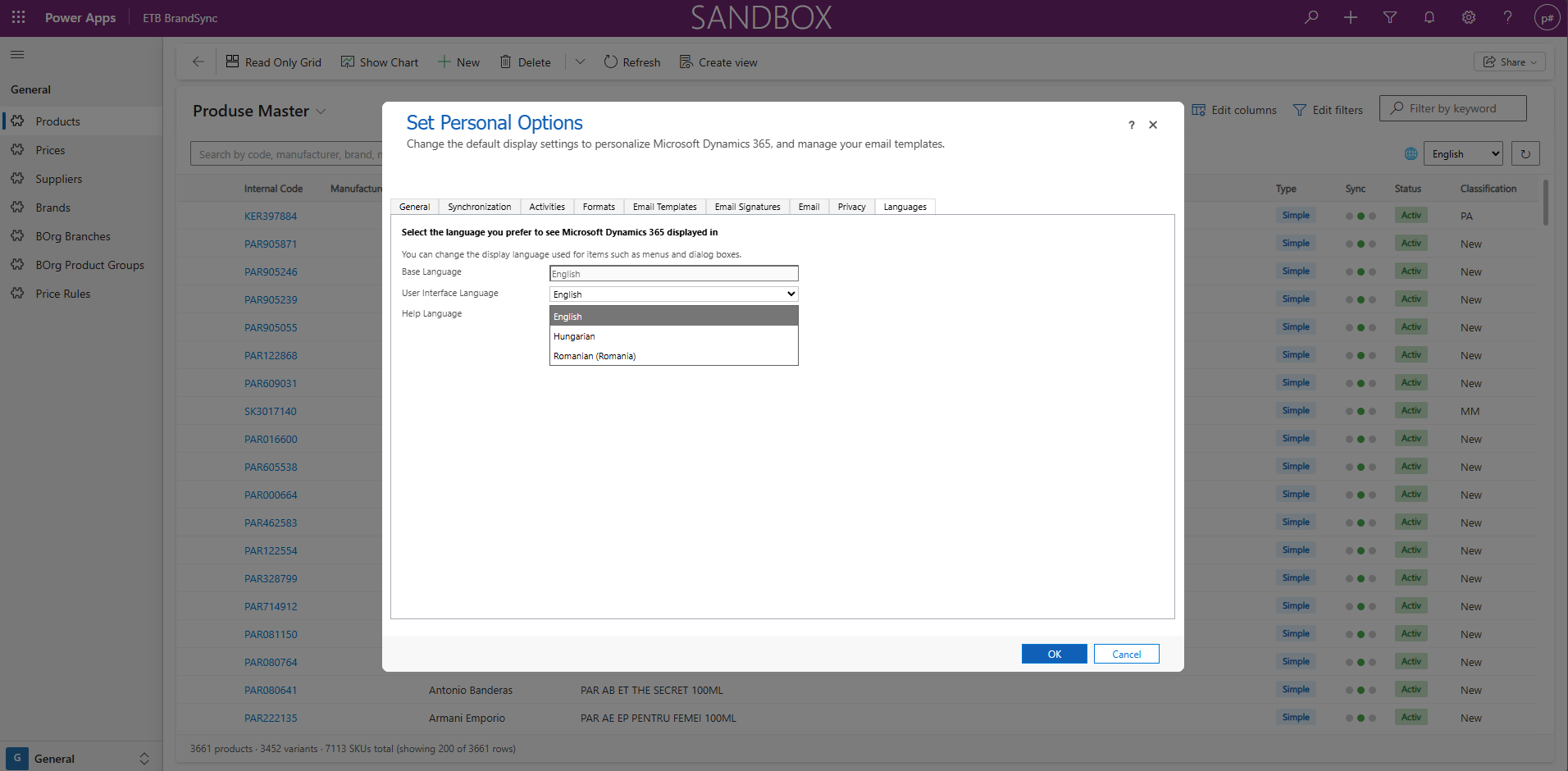Switch to the Languages tab
1568x771 pixels.
point(905,207)
